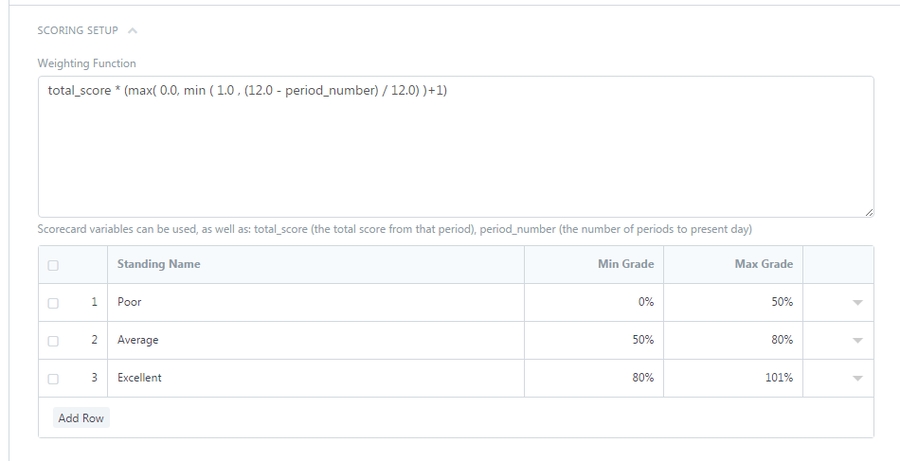Open the dropdown arrow on Average row

coord(857,340)
